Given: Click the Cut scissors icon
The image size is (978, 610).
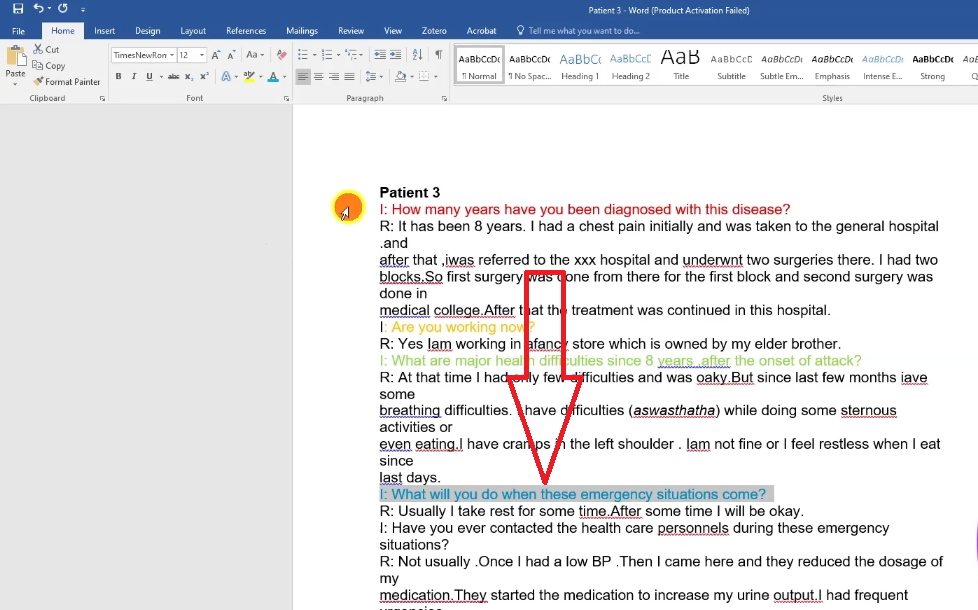Looking at the screenshot, I should [x=39, y=49].
